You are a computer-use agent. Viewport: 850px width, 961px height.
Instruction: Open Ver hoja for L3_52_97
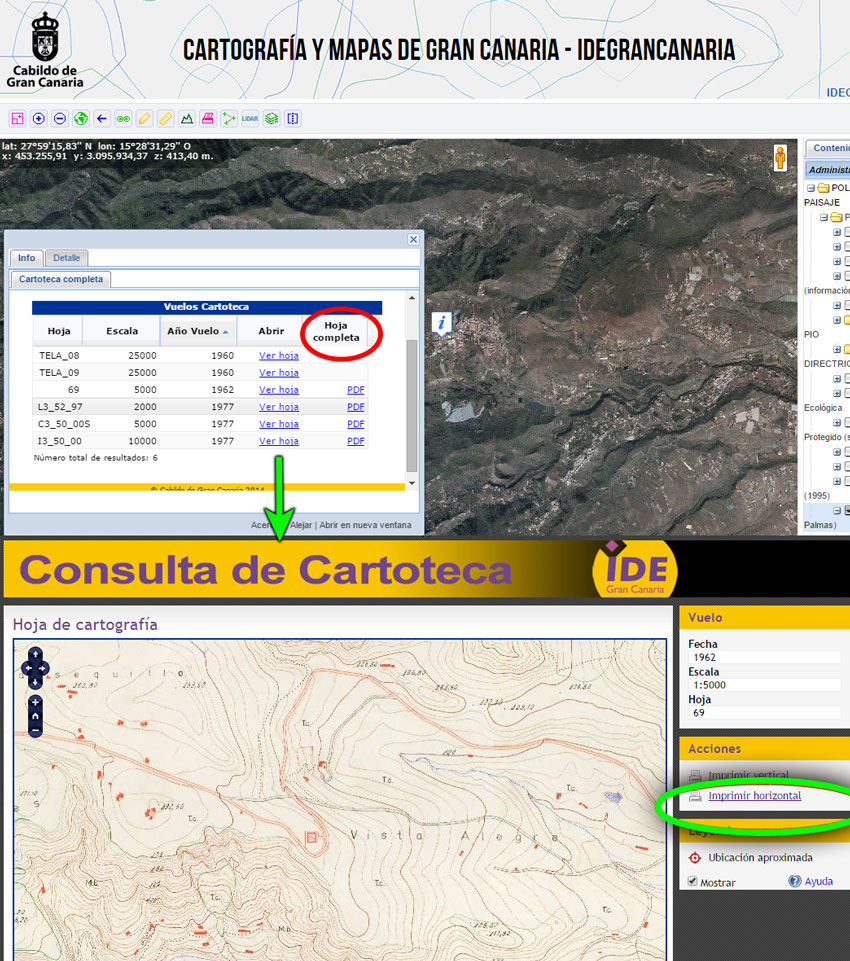pos(279,407)
